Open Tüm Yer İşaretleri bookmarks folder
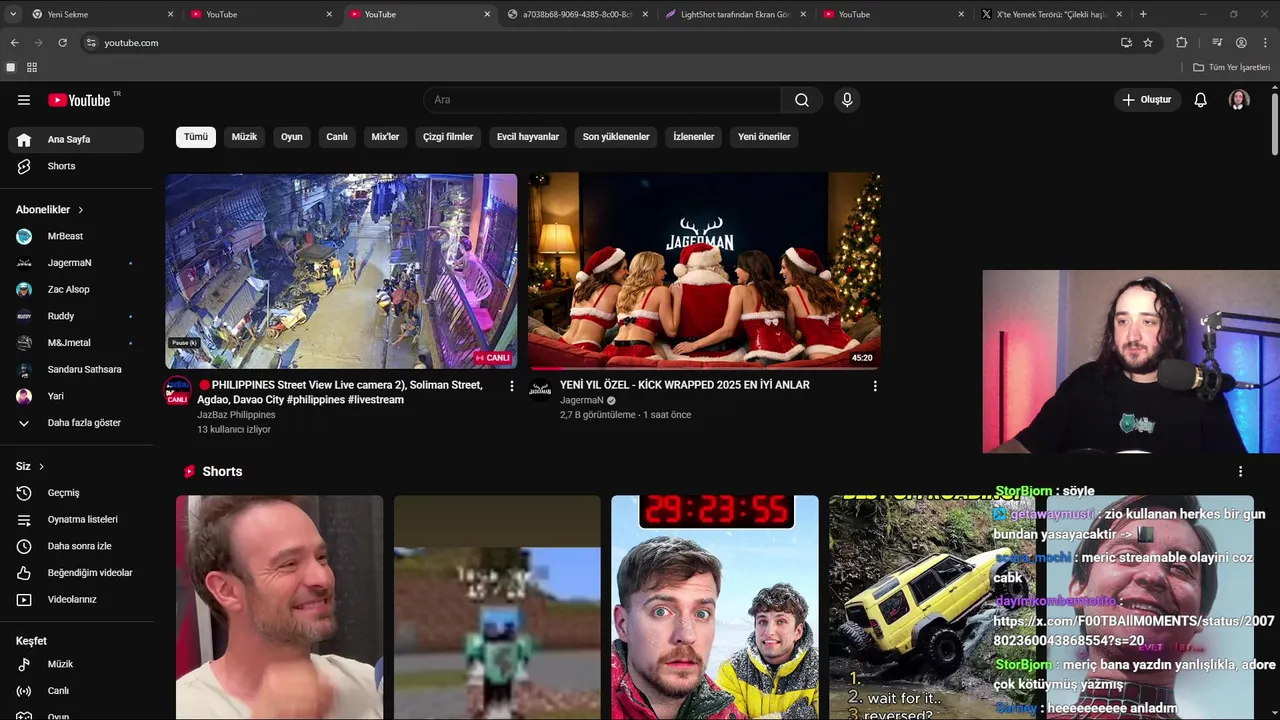Screen dimensions: 1280x720 1231,67
